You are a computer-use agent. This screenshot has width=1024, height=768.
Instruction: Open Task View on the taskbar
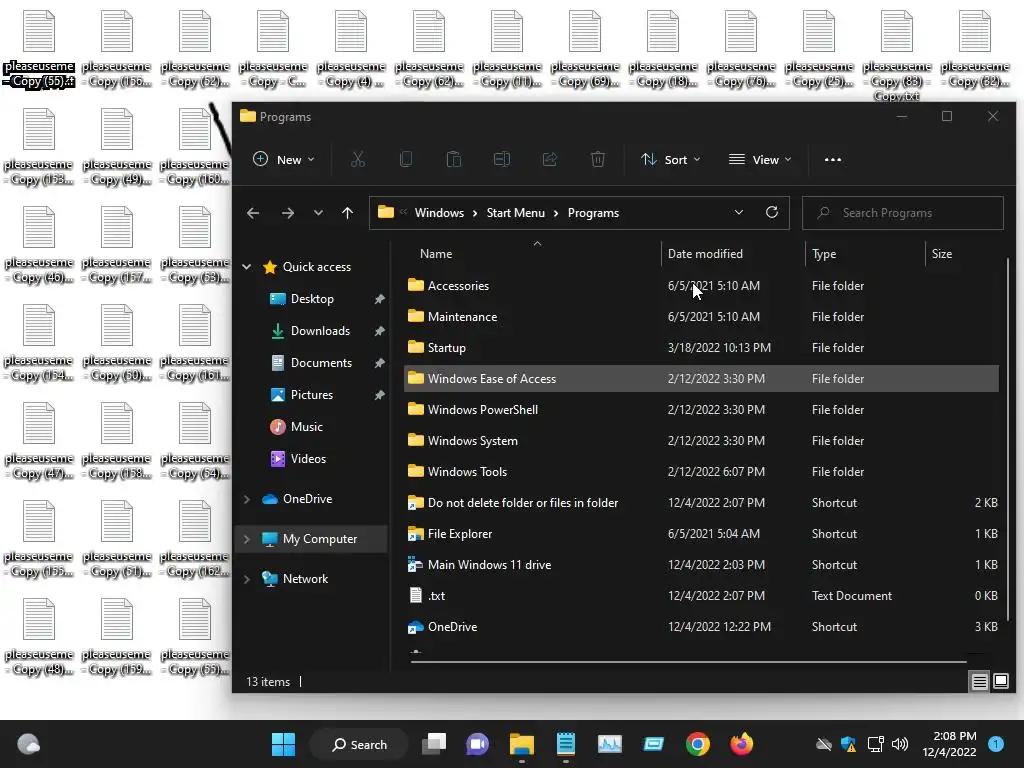[x=434, y=744]
